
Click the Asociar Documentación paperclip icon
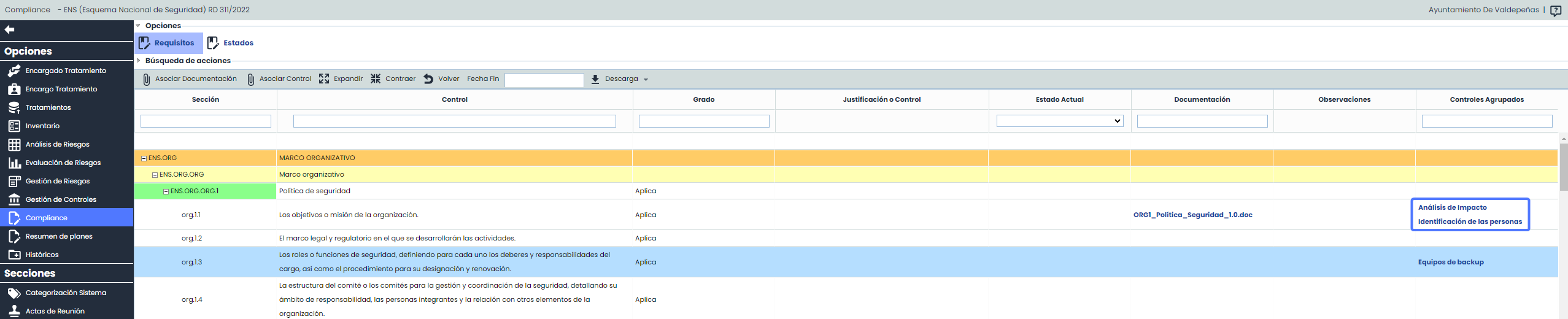[147, 79]
